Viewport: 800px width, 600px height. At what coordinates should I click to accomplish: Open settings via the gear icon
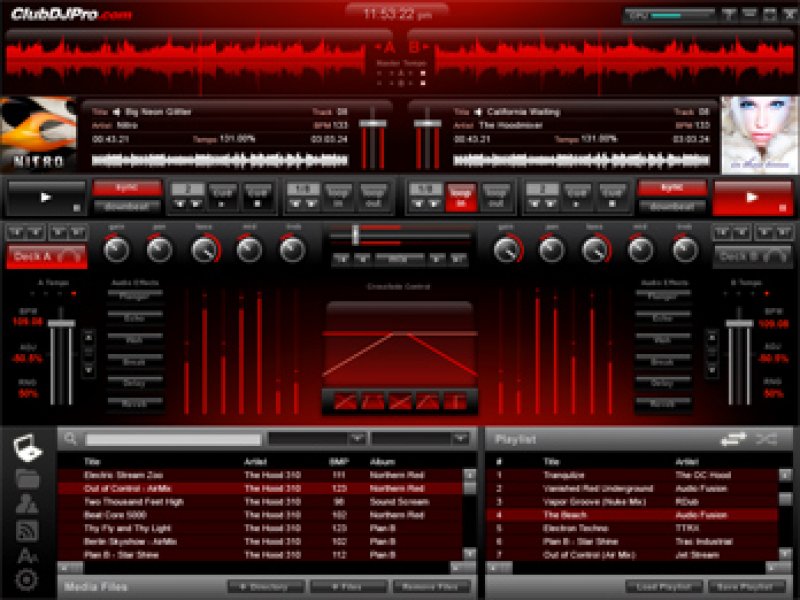[x=27, y=580]
